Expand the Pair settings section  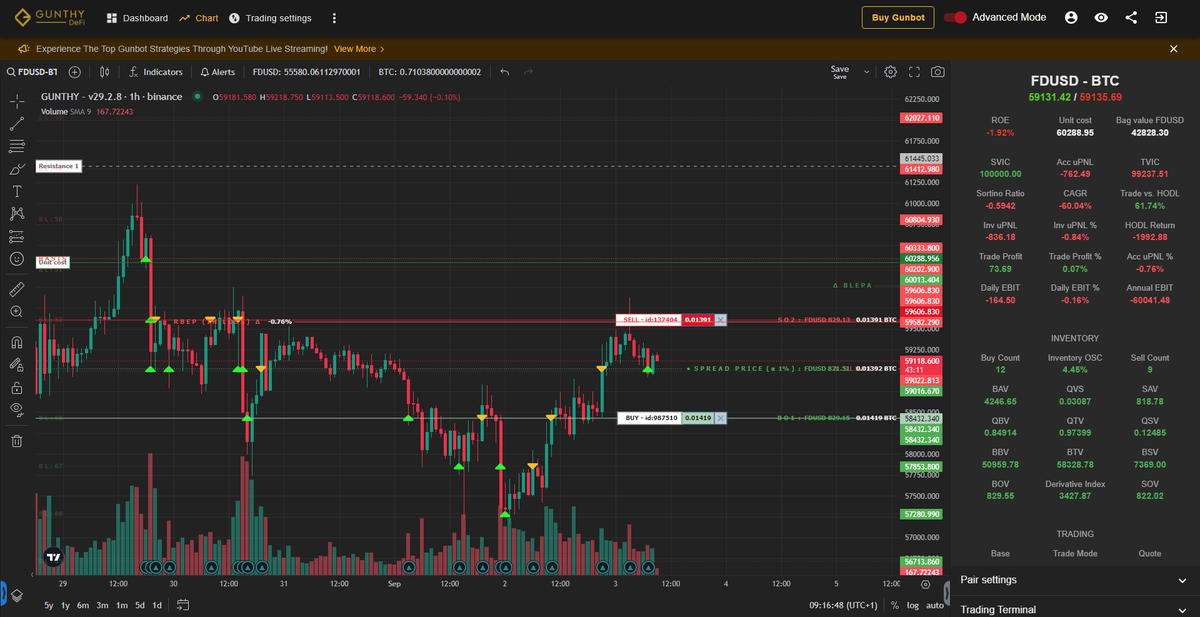pos(1075,580)
